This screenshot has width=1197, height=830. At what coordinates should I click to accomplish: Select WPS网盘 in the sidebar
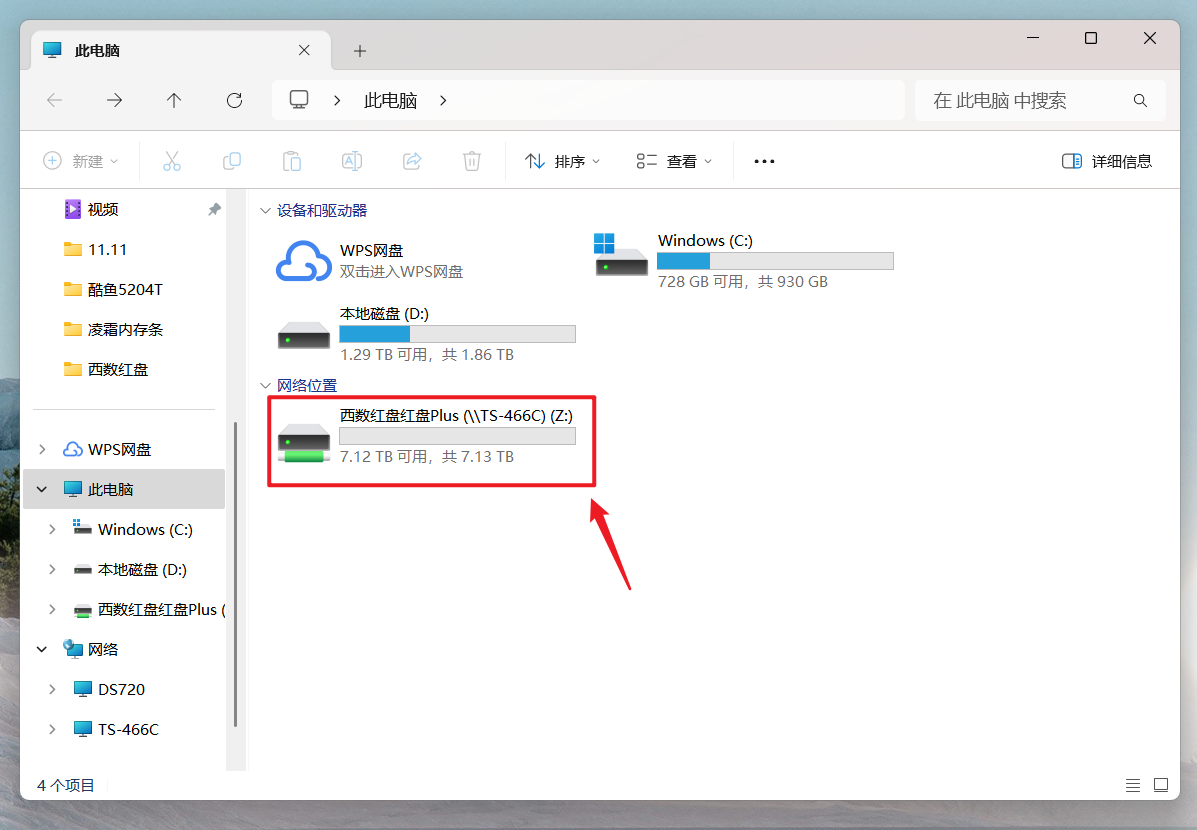coord(119,449)
